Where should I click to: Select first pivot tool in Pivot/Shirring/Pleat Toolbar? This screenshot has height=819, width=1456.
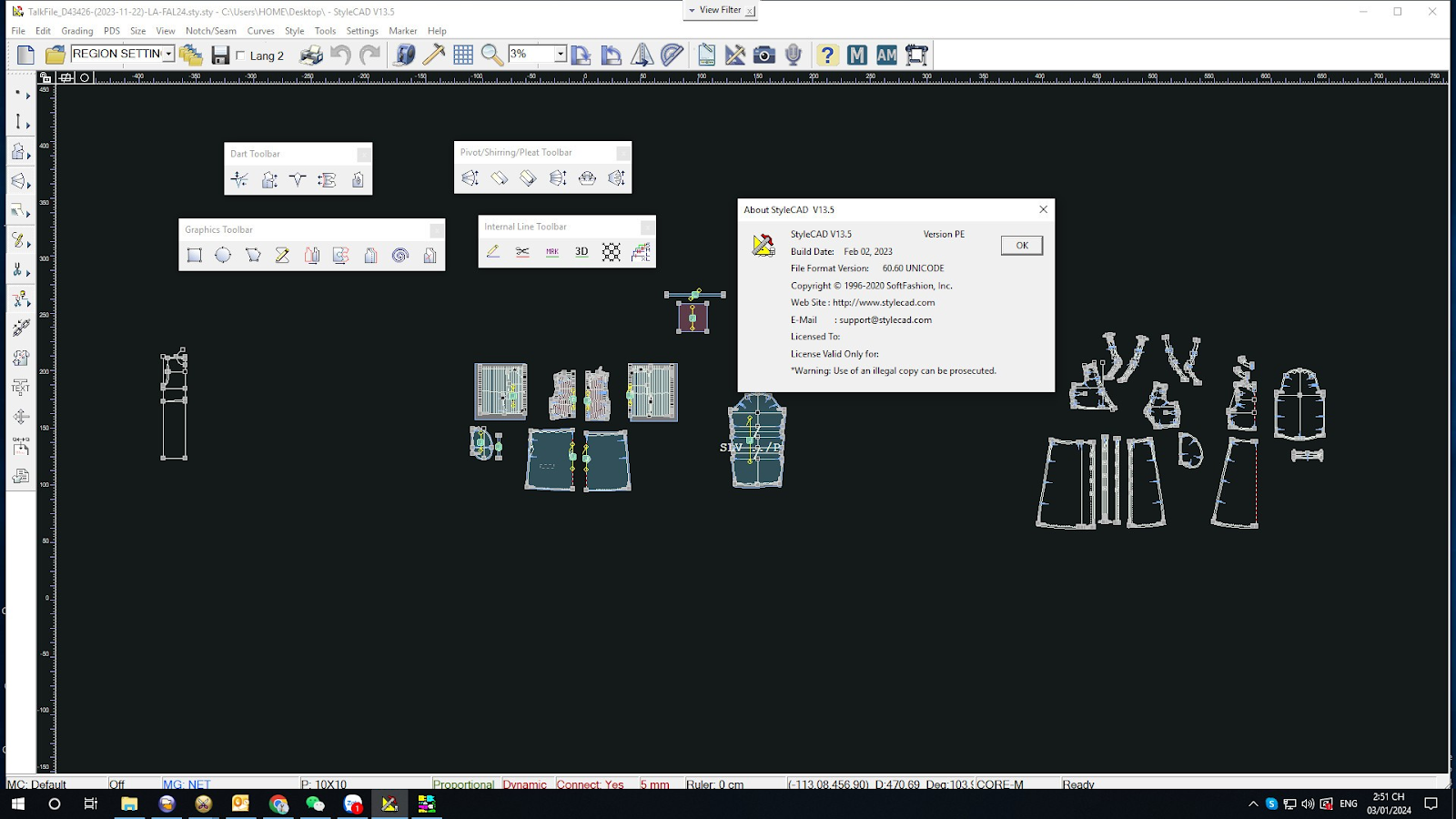click(470, 178)
